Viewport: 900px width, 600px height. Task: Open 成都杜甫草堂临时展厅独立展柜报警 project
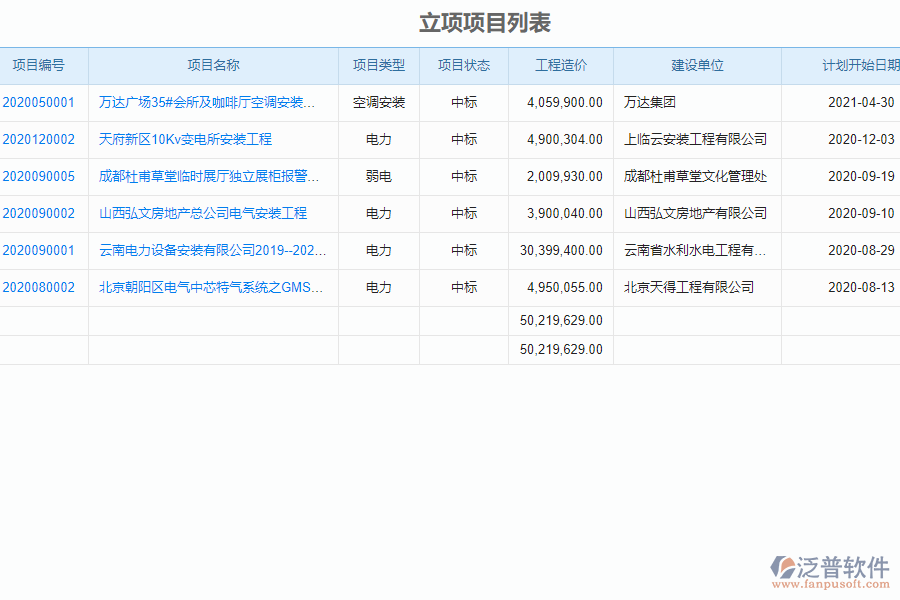210,176
